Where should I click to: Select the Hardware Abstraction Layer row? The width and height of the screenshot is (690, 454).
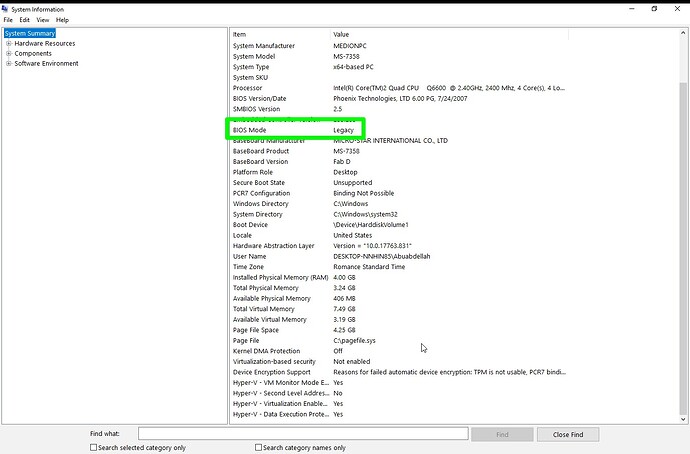click(400, 246)
